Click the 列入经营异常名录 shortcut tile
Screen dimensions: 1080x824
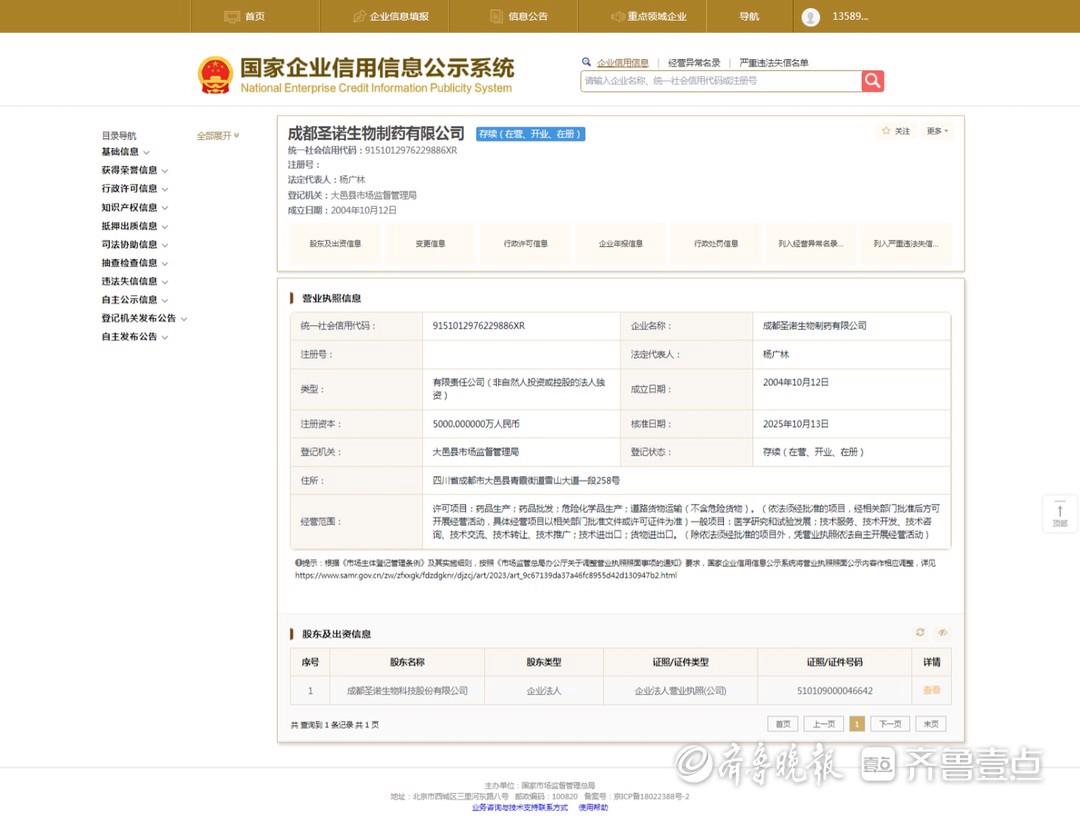click(x=811, y=243)
